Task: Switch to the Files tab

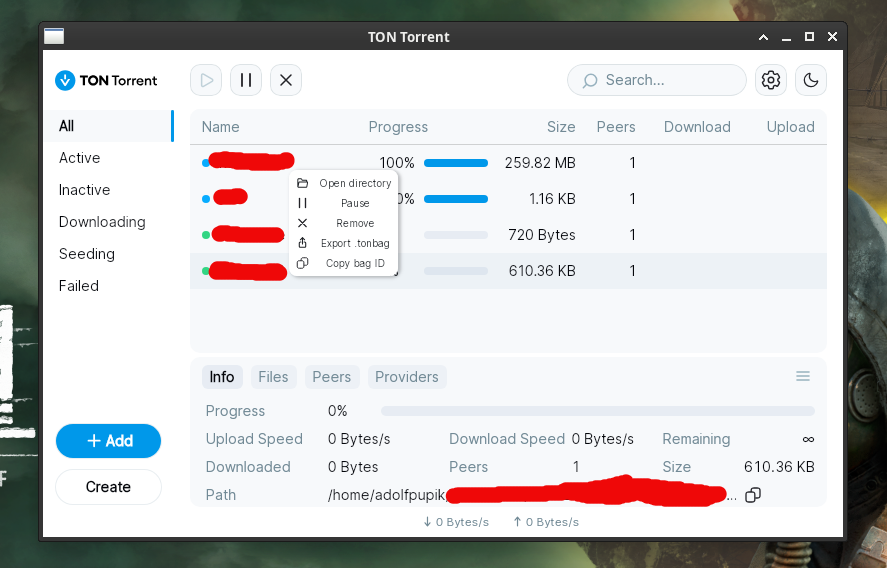Action: pos(273,377)
